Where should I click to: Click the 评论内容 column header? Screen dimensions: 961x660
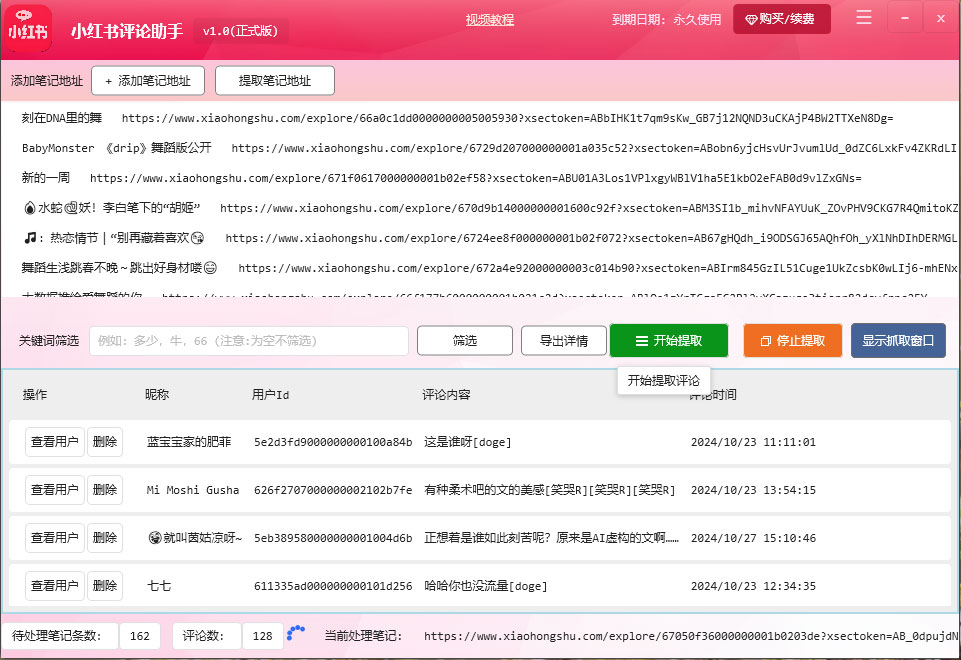point(446,395)
